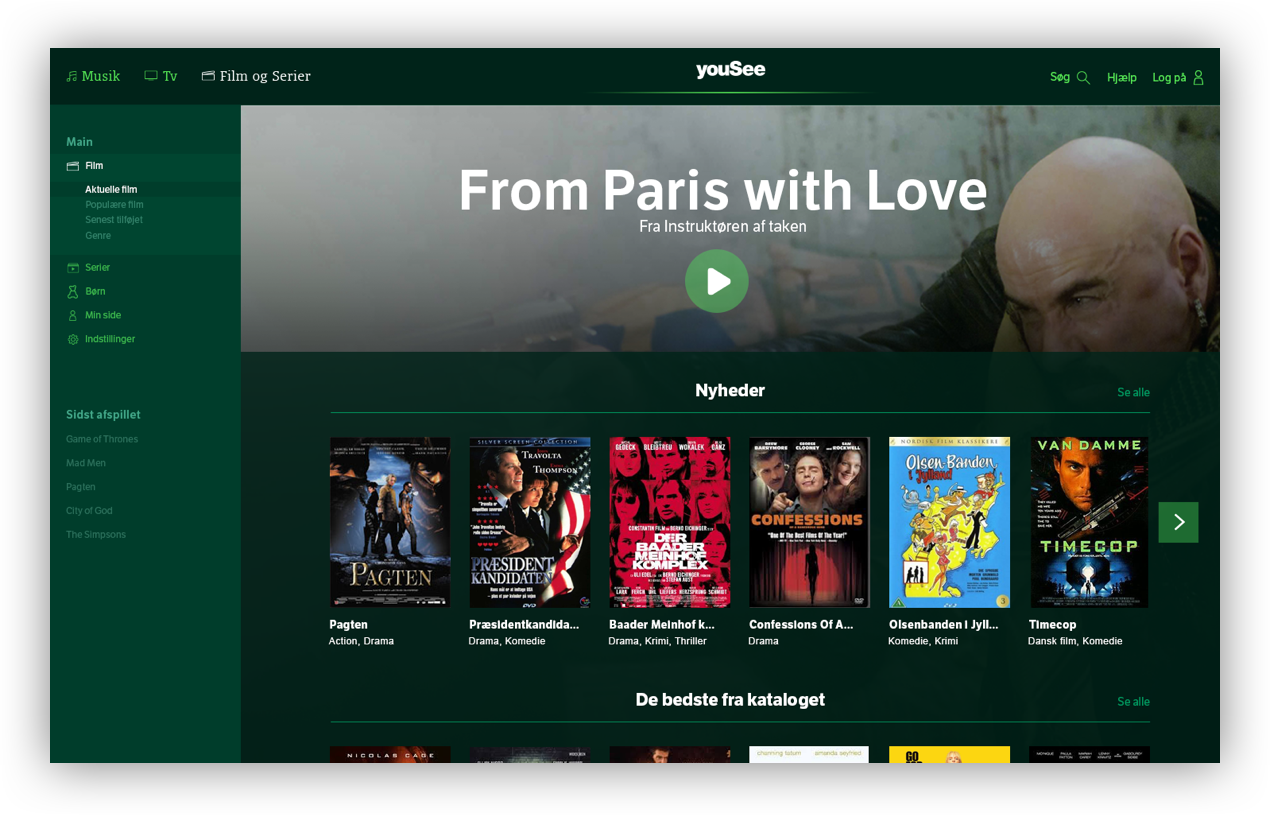Open the Musik section
Screen dimensions: 1270x815
tap(93, 76)
